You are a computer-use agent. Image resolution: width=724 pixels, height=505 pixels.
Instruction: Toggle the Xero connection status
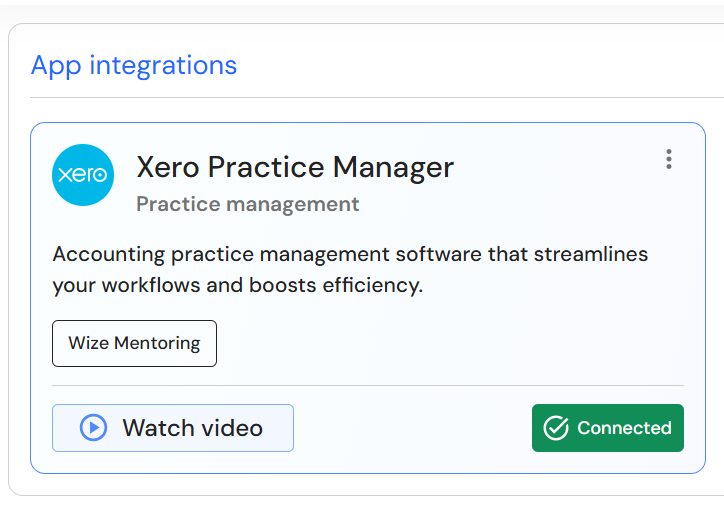607,428
